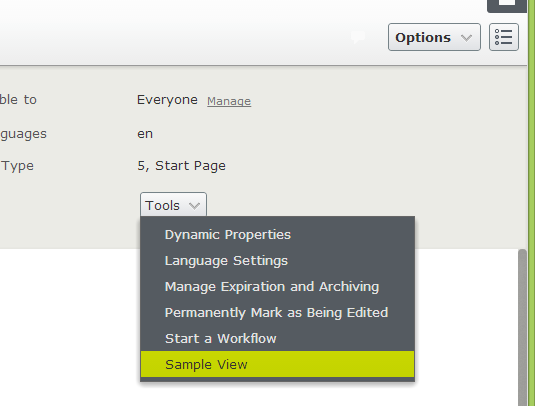Screen dimensions: 535x406
Task: Open the Manage link next to Everyone
Action: [229, 101]
